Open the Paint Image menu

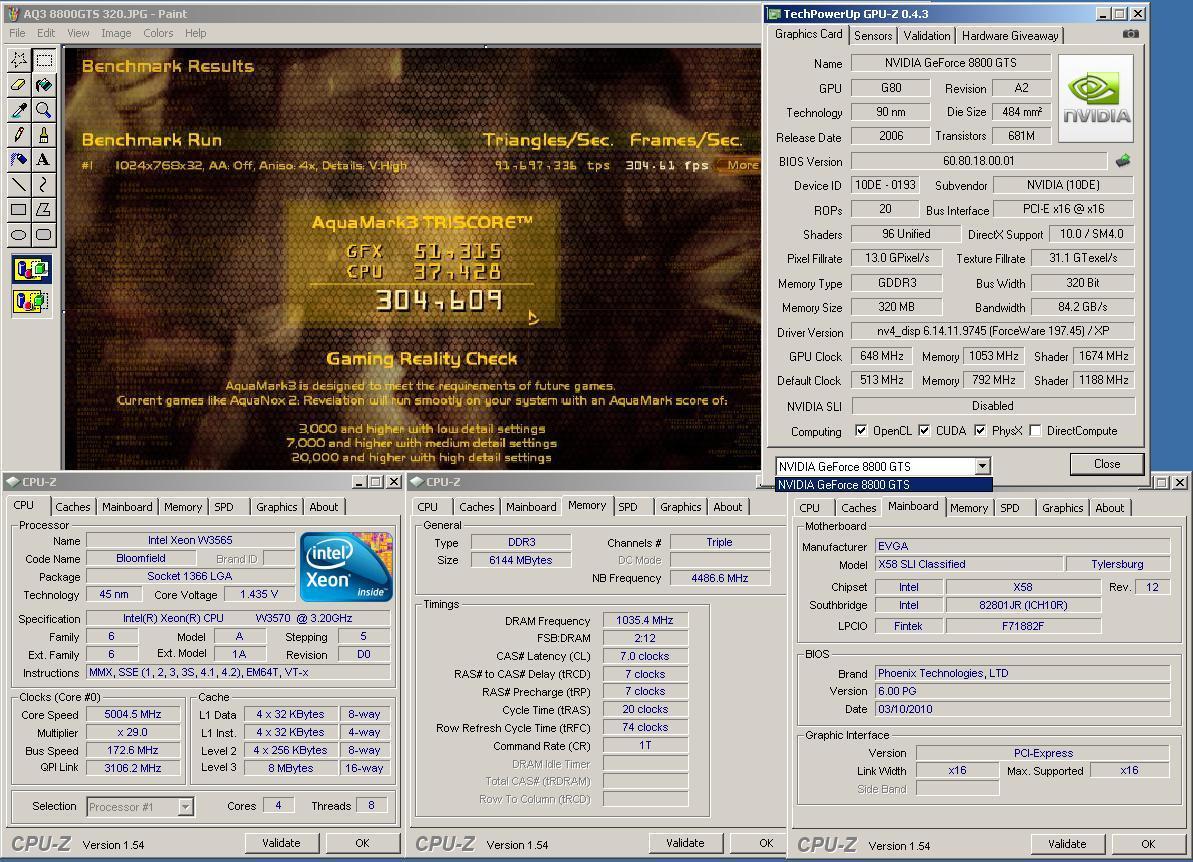pyautogui.click(x=116, y=33)
